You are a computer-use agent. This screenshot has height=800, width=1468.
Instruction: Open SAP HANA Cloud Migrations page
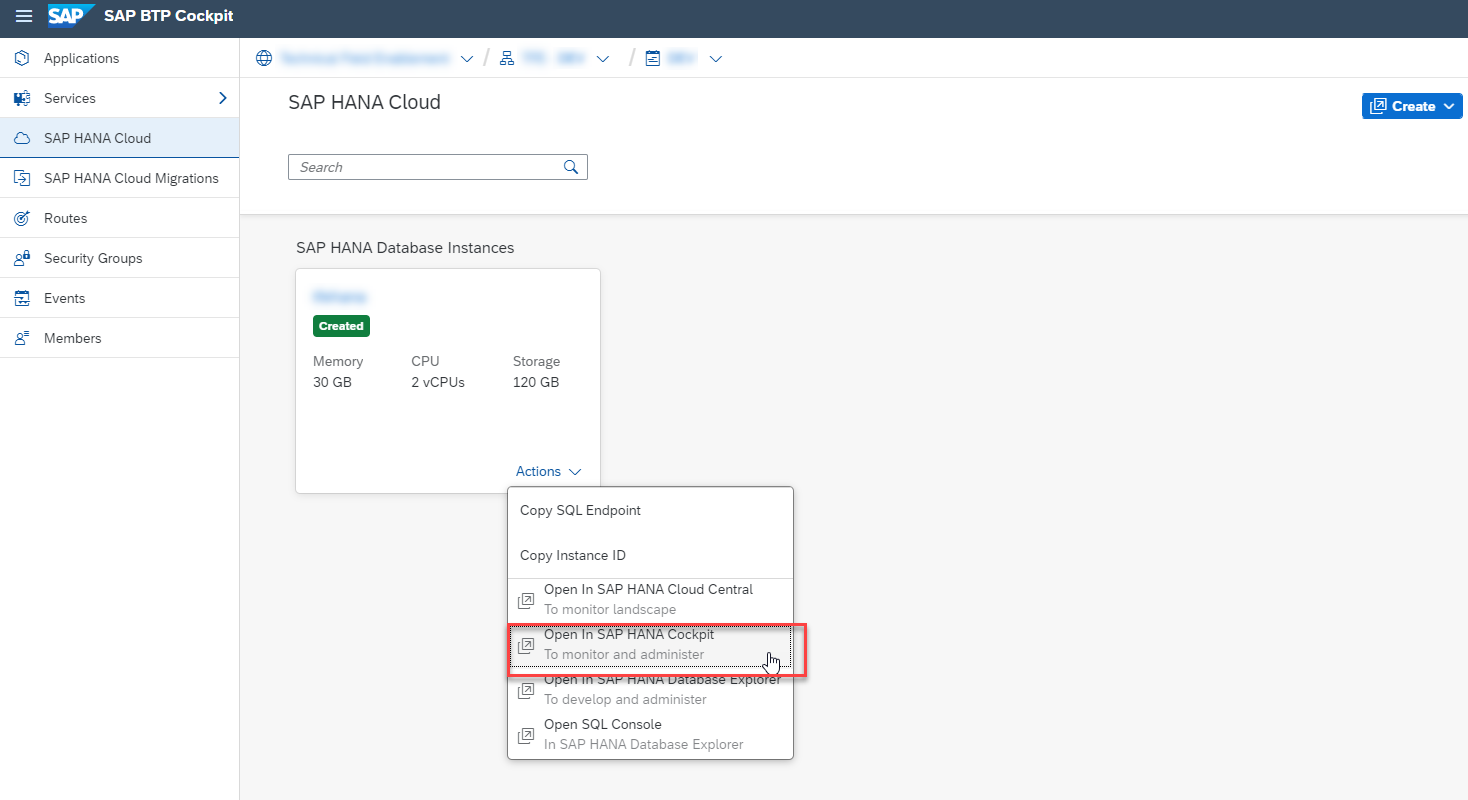pos(119,178)
